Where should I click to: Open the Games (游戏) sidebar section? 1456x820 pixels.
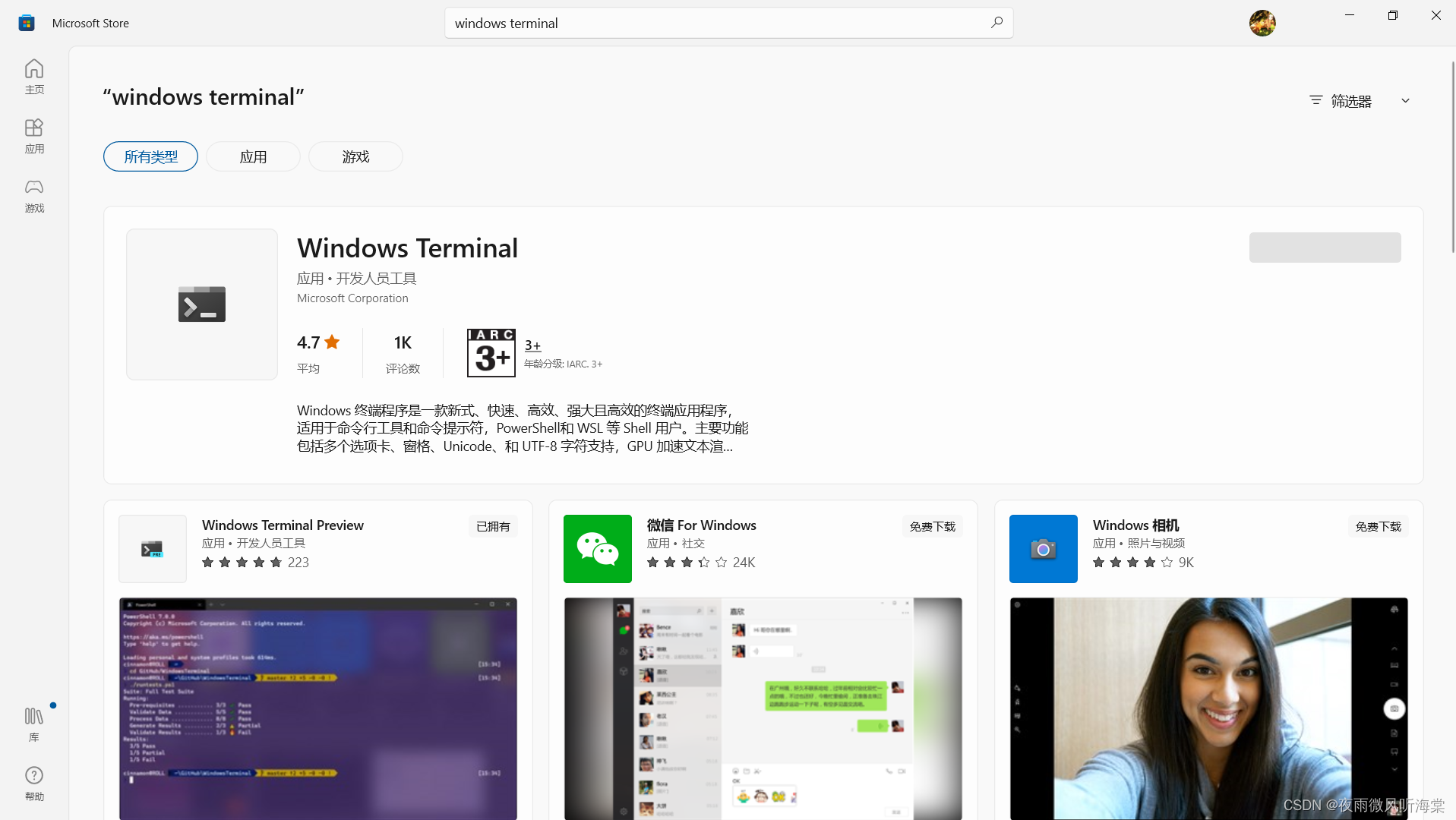point(34,195)
